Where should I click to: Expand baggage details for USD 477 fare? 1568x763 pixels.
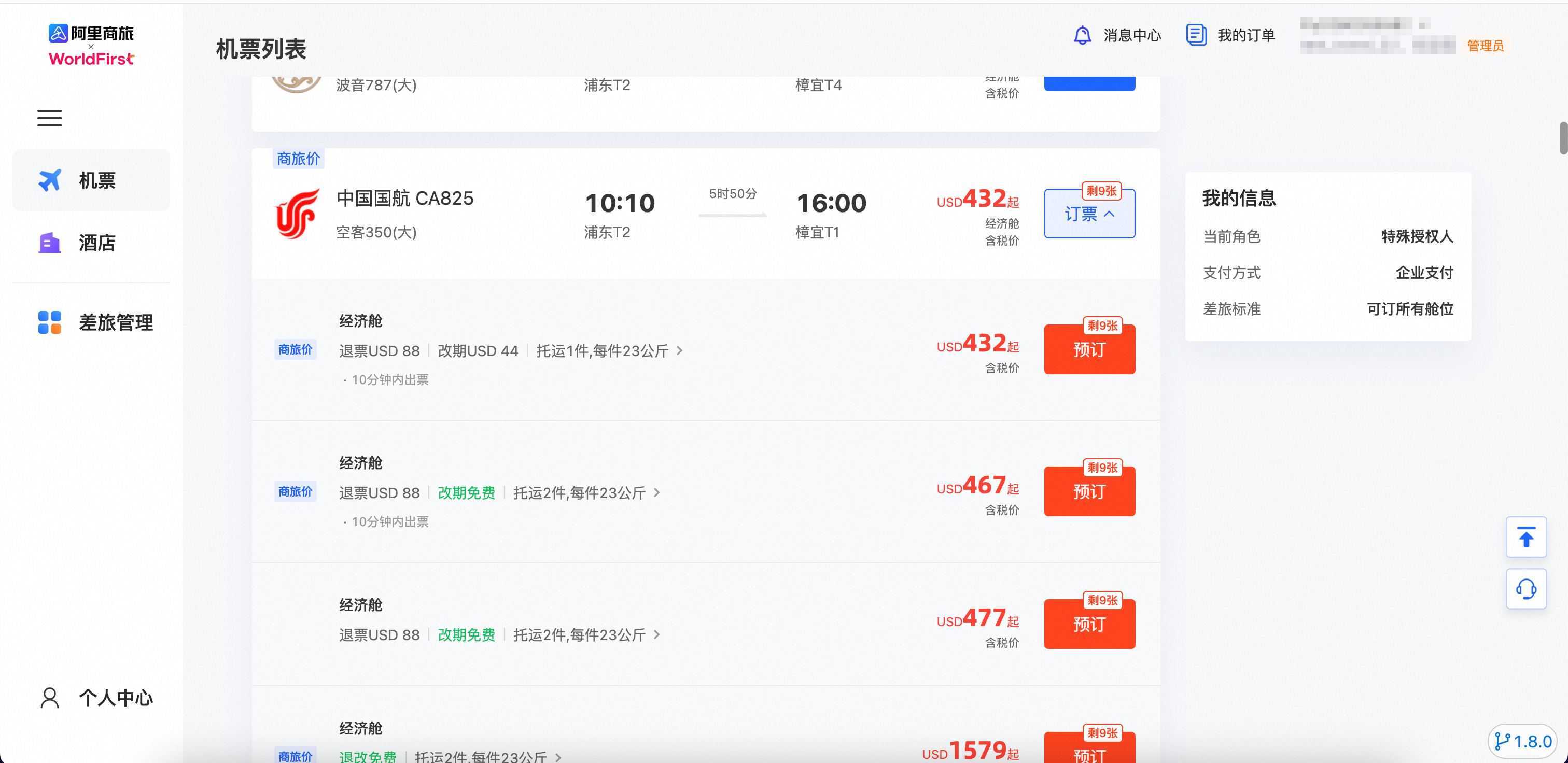(657, 634)
